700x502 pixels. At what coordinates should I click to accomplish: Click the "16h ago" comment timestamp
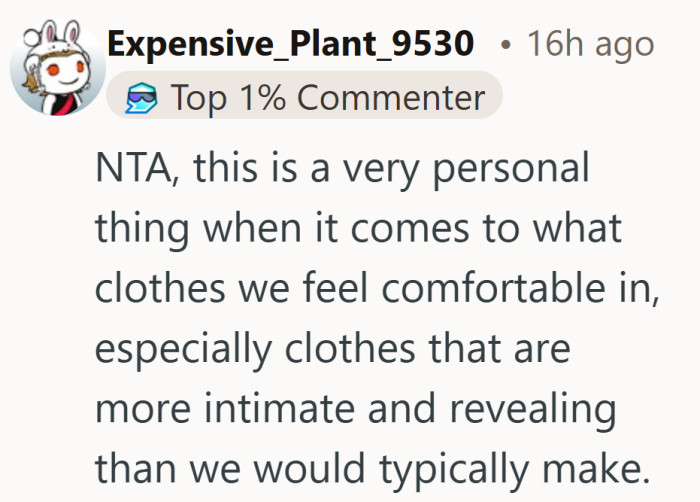point(590,44)
